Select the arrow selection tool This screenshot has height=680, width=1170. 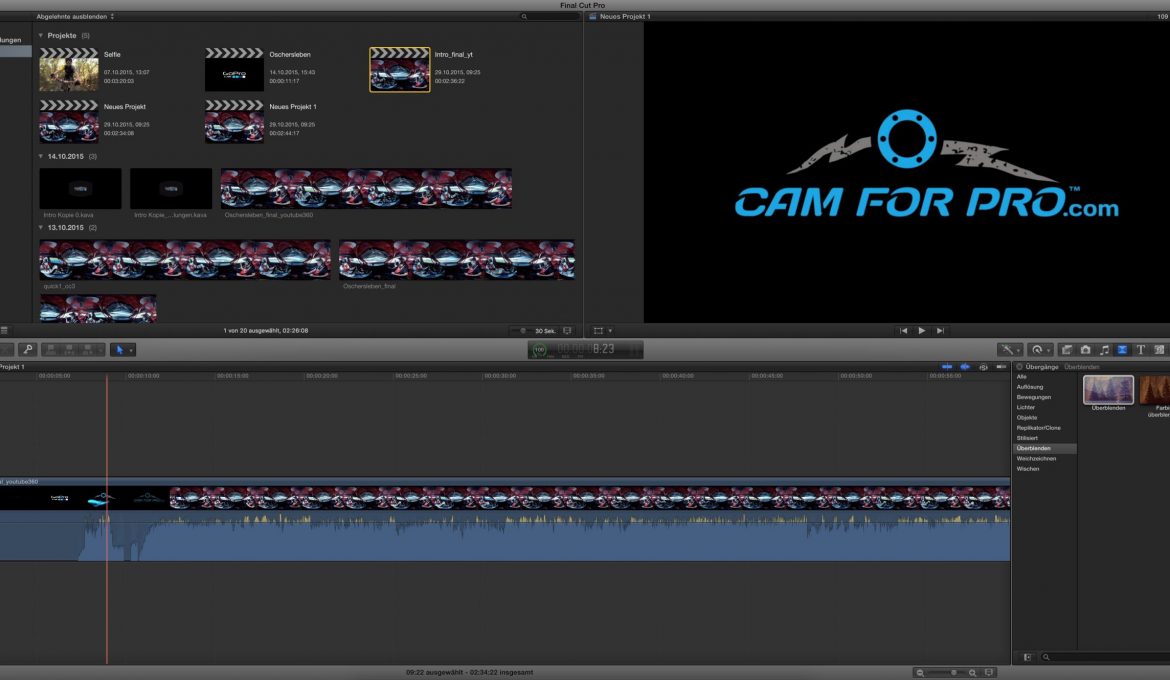tap(119, 349)
